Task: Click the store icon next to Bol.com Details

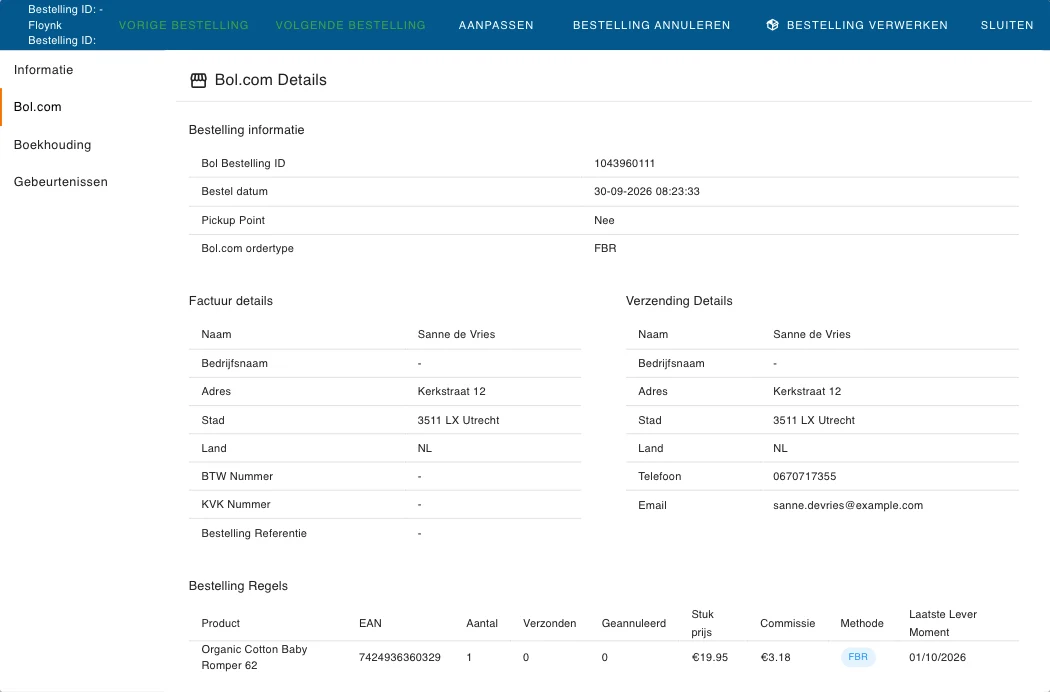Action: [198, 80]
